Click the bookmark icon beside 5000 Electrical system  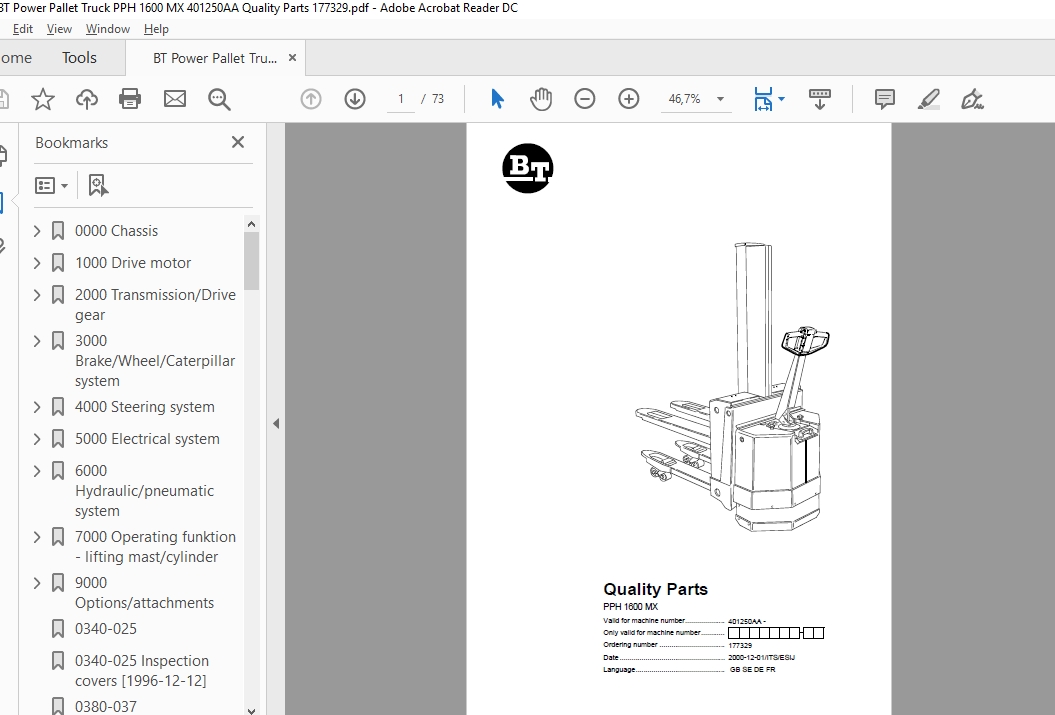(58, 439)
